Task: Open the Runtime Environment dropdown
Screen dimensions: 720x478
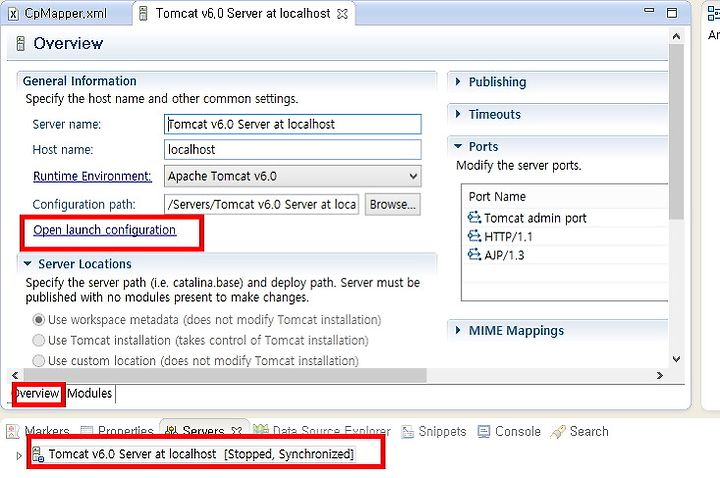Action: coord(413,176)
